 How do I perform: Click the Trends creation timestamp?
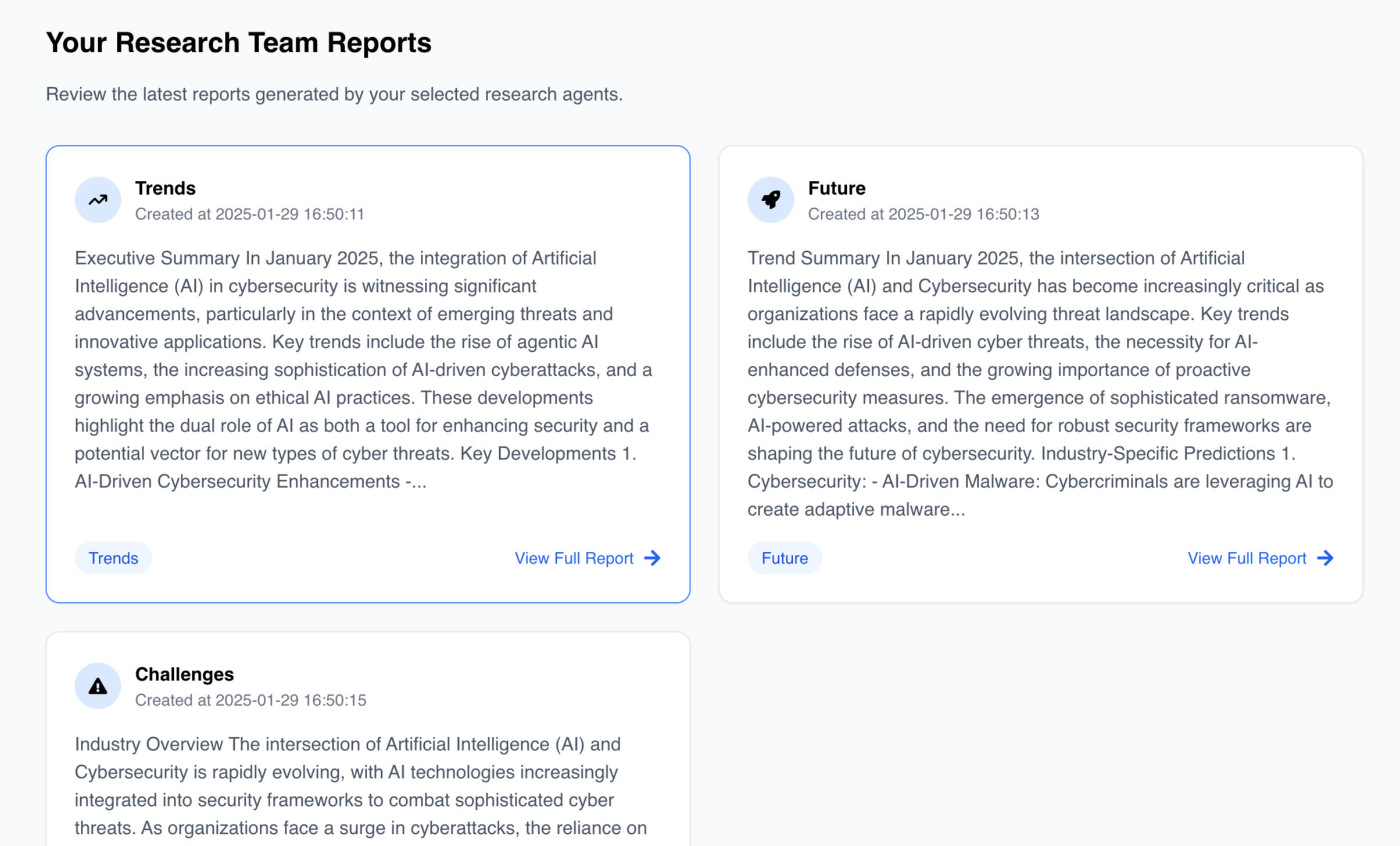[250, 215]
